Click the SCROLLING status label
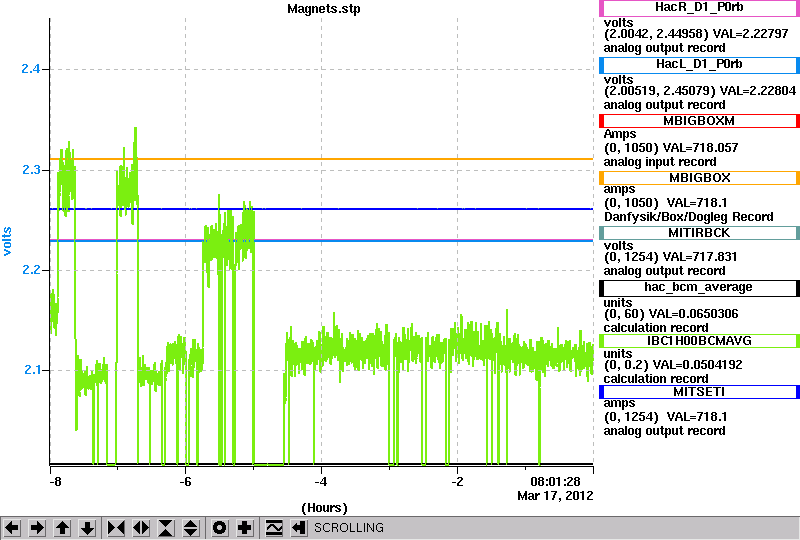 pos(348,528)
